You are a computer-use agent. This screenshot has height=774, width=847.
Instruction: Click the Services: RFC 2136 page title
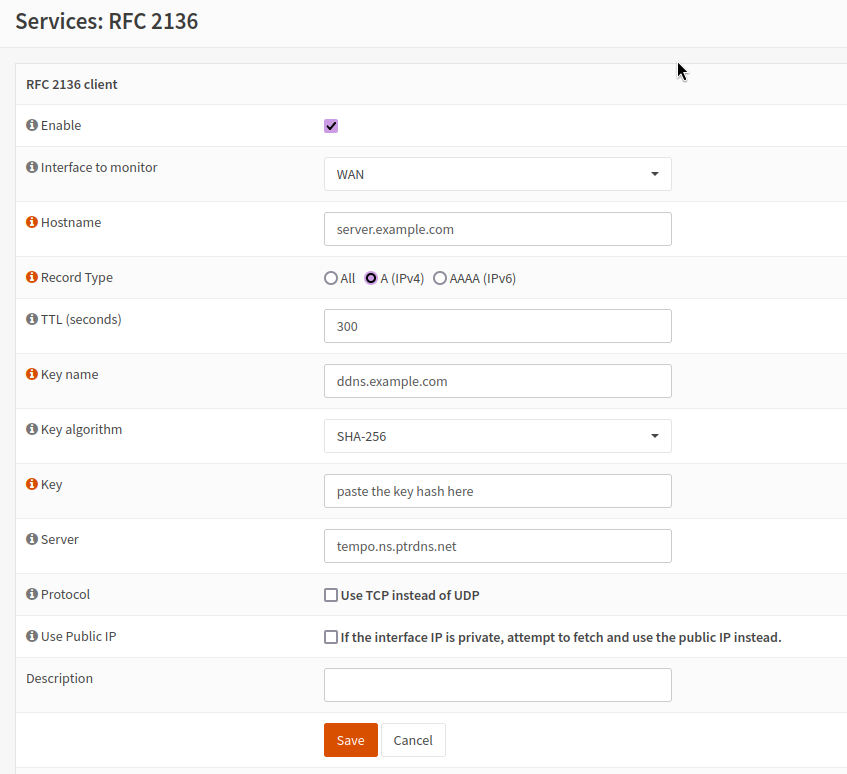pyautogui.click(x=107, y=21)
